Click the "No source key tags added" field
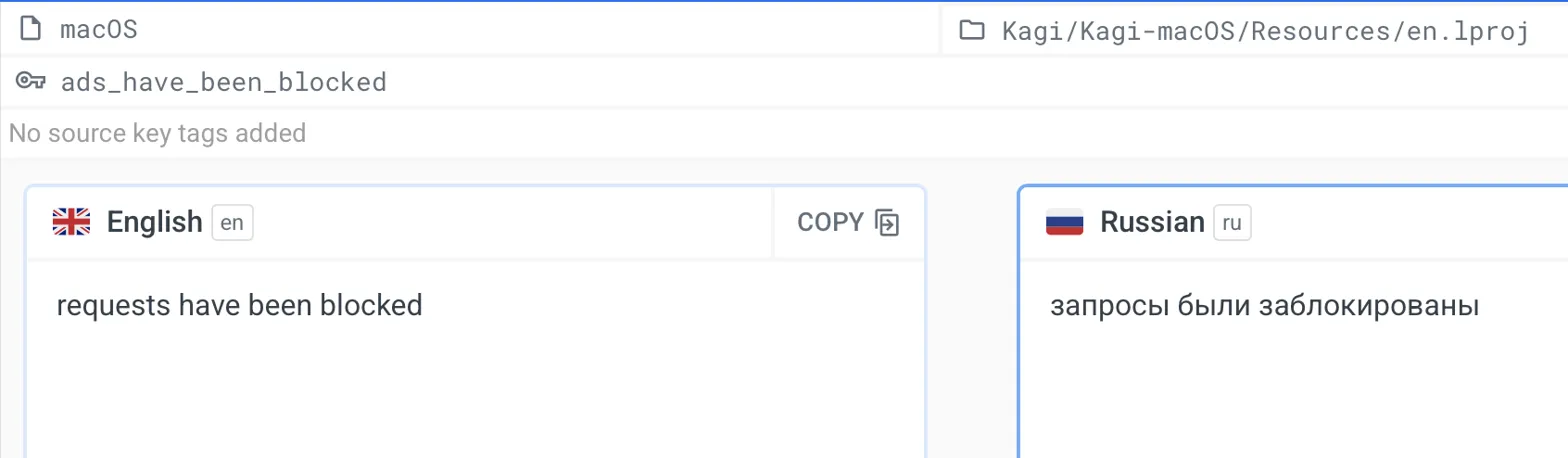 point(157,133)
